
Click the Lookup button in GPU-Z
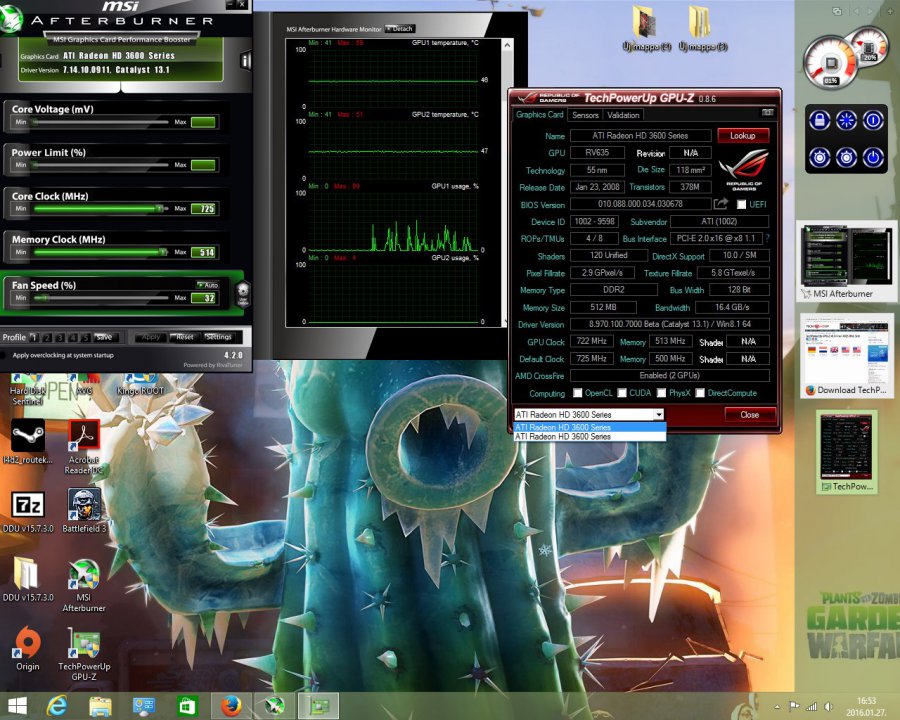743,136
